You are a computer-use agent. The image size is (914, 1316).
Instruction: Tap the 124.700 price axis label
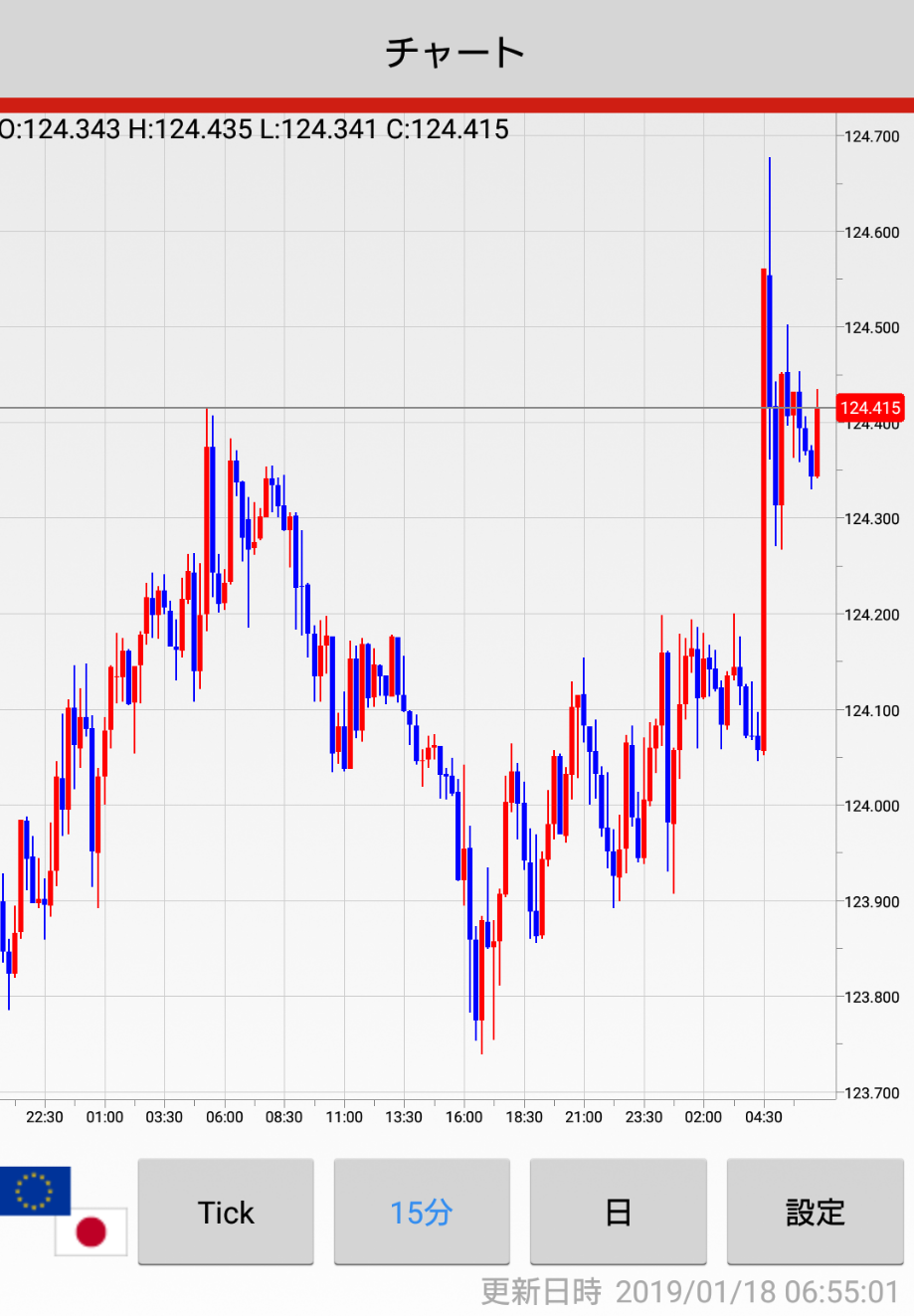871,137
